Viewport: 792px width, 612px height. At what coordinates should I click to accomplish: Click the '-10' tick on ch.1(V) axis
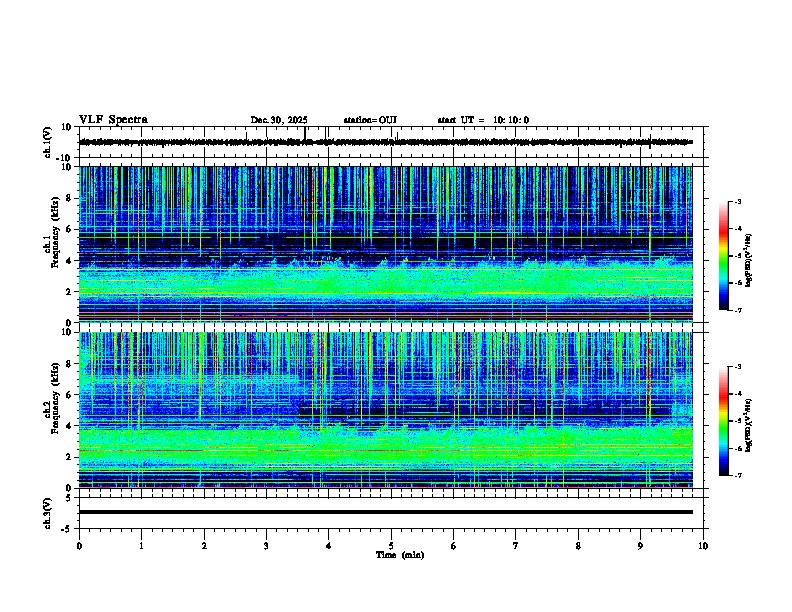coord(65,158)
